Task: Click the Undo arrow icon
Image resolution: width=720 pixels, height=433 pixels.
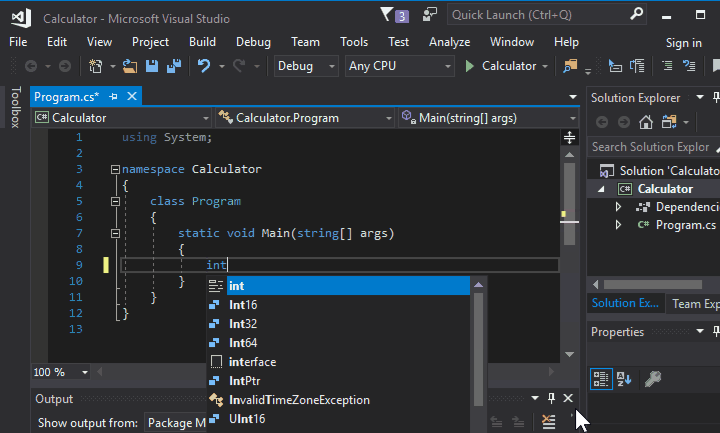Action: point(204,66)
